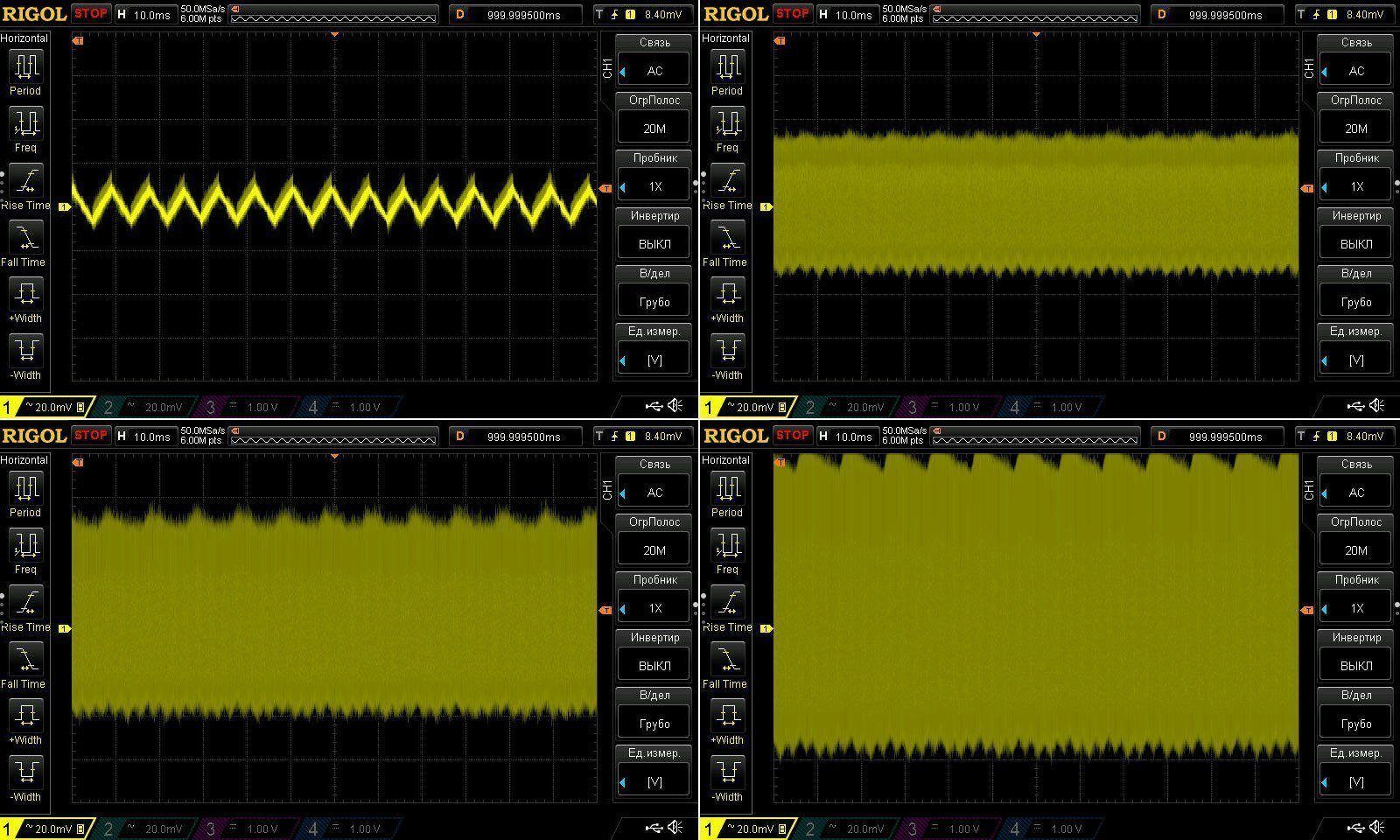Click orange trigger level marker in top-left scope

(605, 188)
